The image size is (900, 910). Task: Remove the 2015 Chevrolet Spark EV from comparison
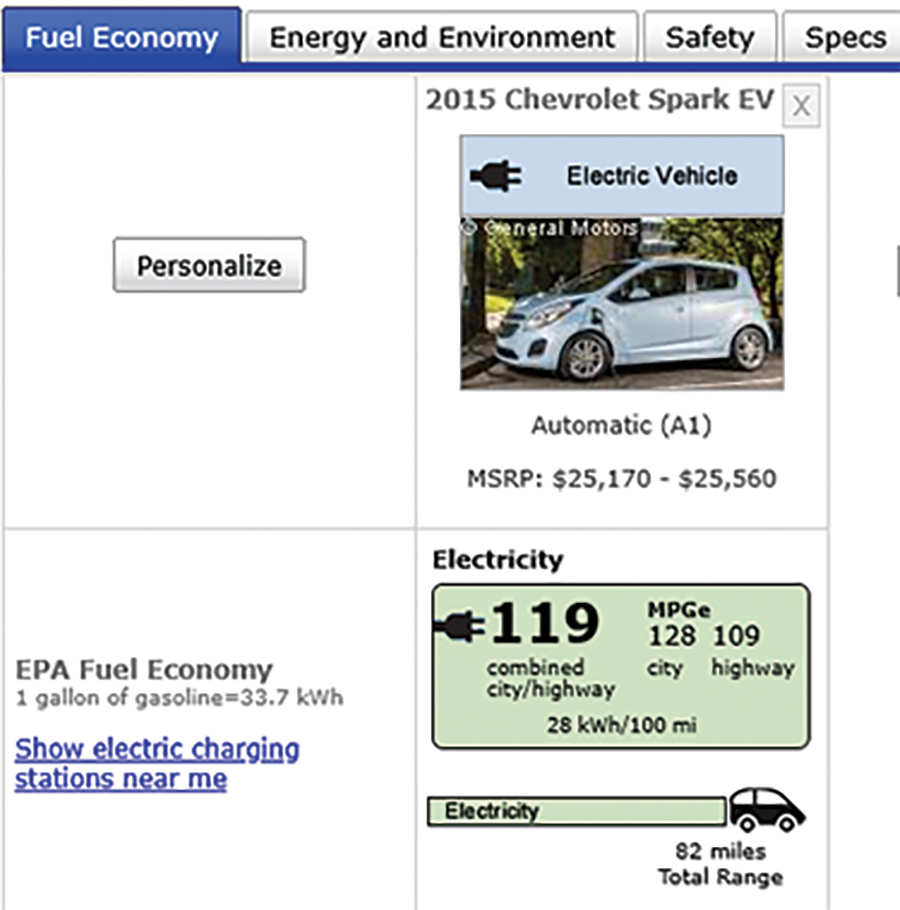pyautogui.click(x=799, y=105)
